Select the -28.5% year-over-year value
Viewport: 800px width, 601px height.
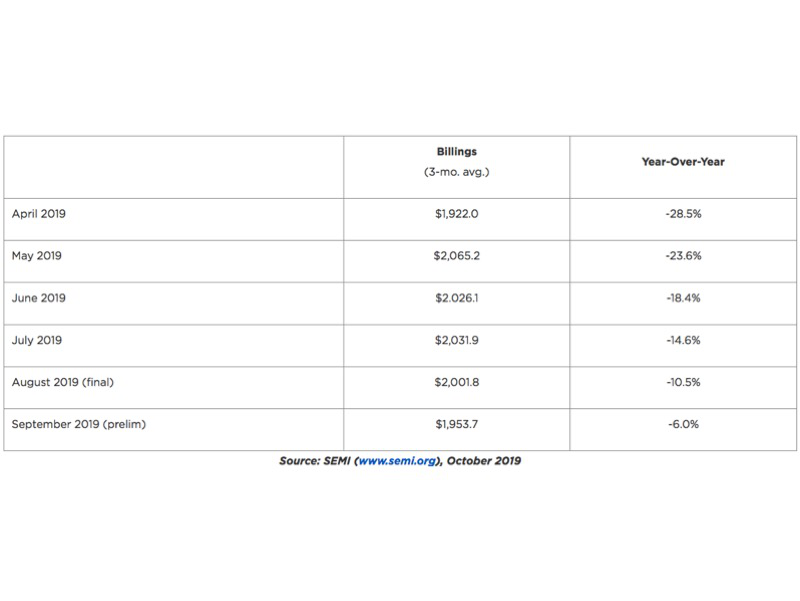683,214
